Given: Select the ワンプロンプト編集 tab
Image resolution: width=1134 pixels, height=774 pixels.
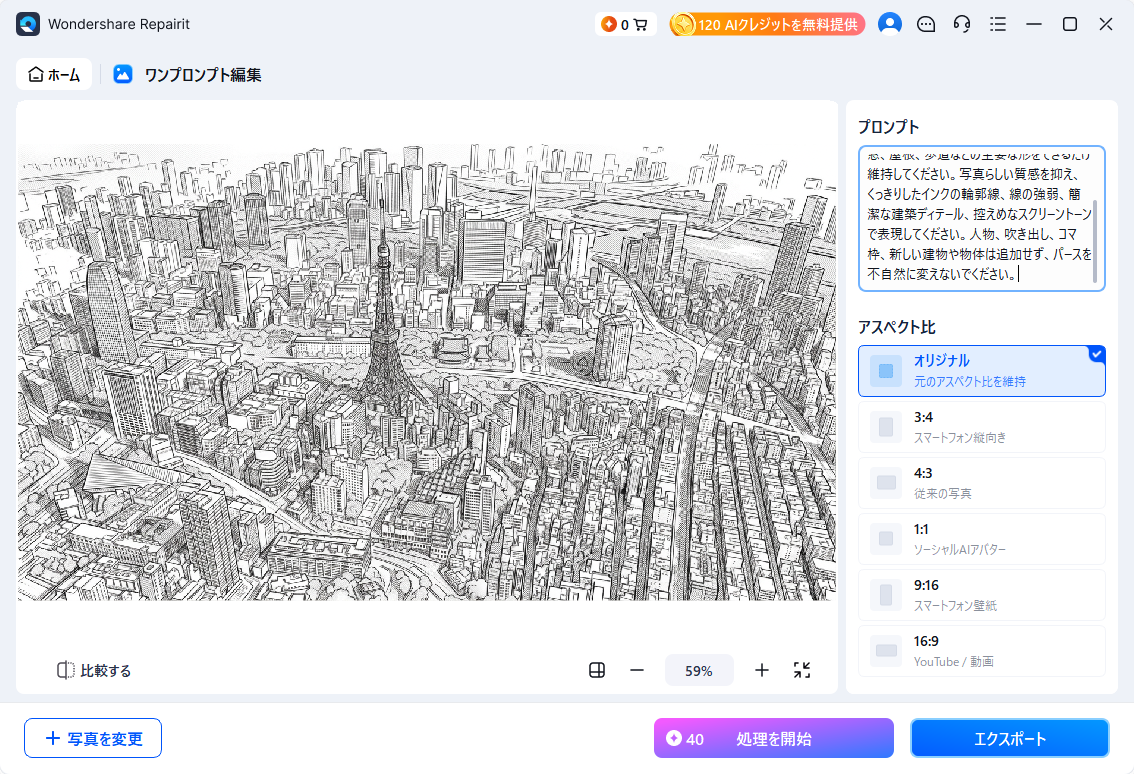Looking at the screenshot, I should point(202,75).
